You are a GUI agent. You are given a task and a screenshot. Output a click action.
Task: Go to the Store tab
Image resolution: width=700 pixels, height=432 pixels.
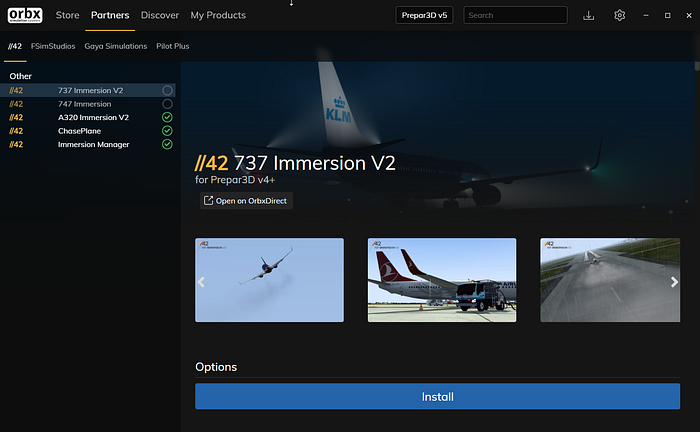(x=67, y=15)
